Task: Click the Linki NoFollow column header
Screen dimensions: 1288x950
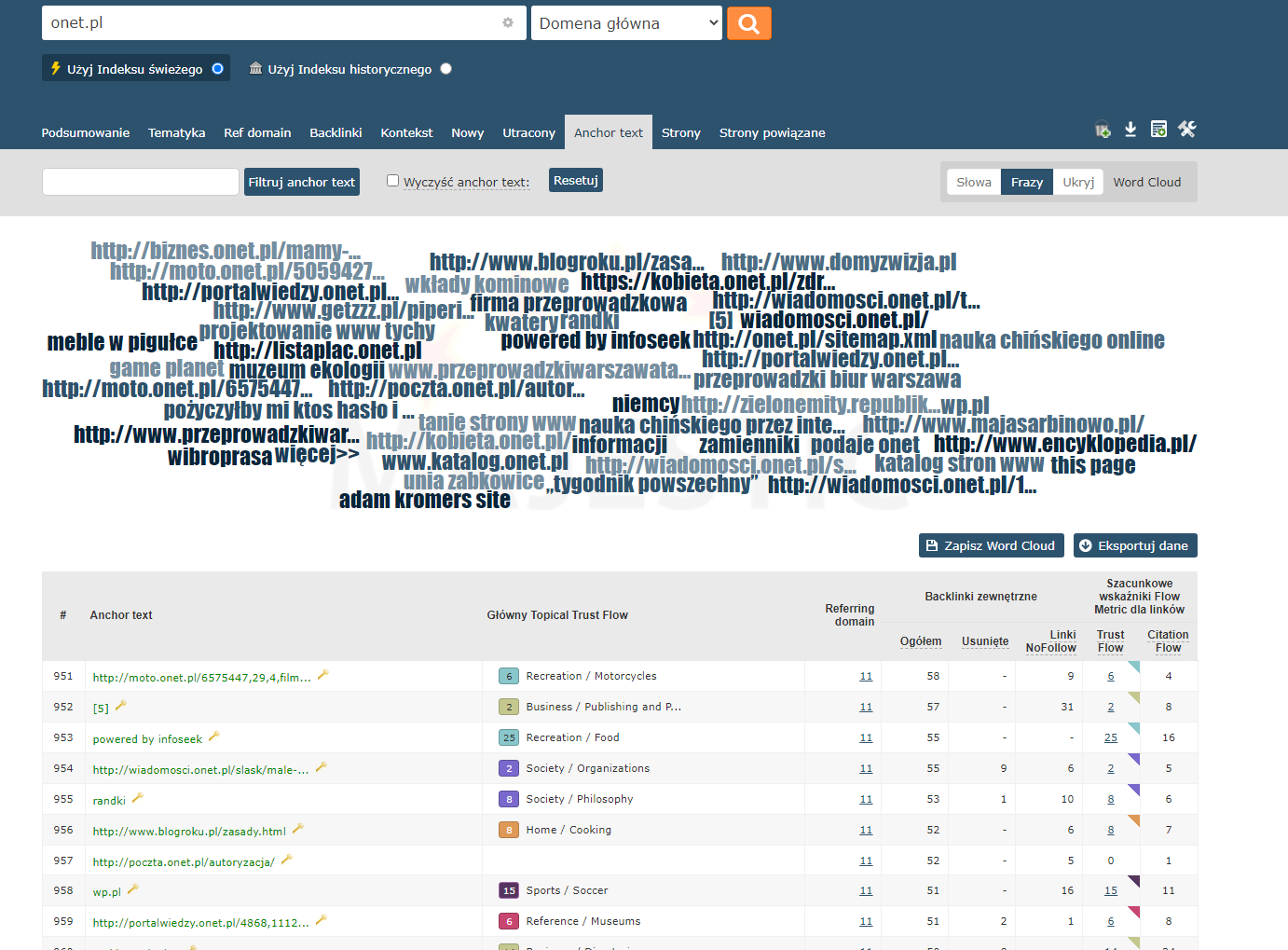Action: pyautogui.click(x=1050, y=640)
